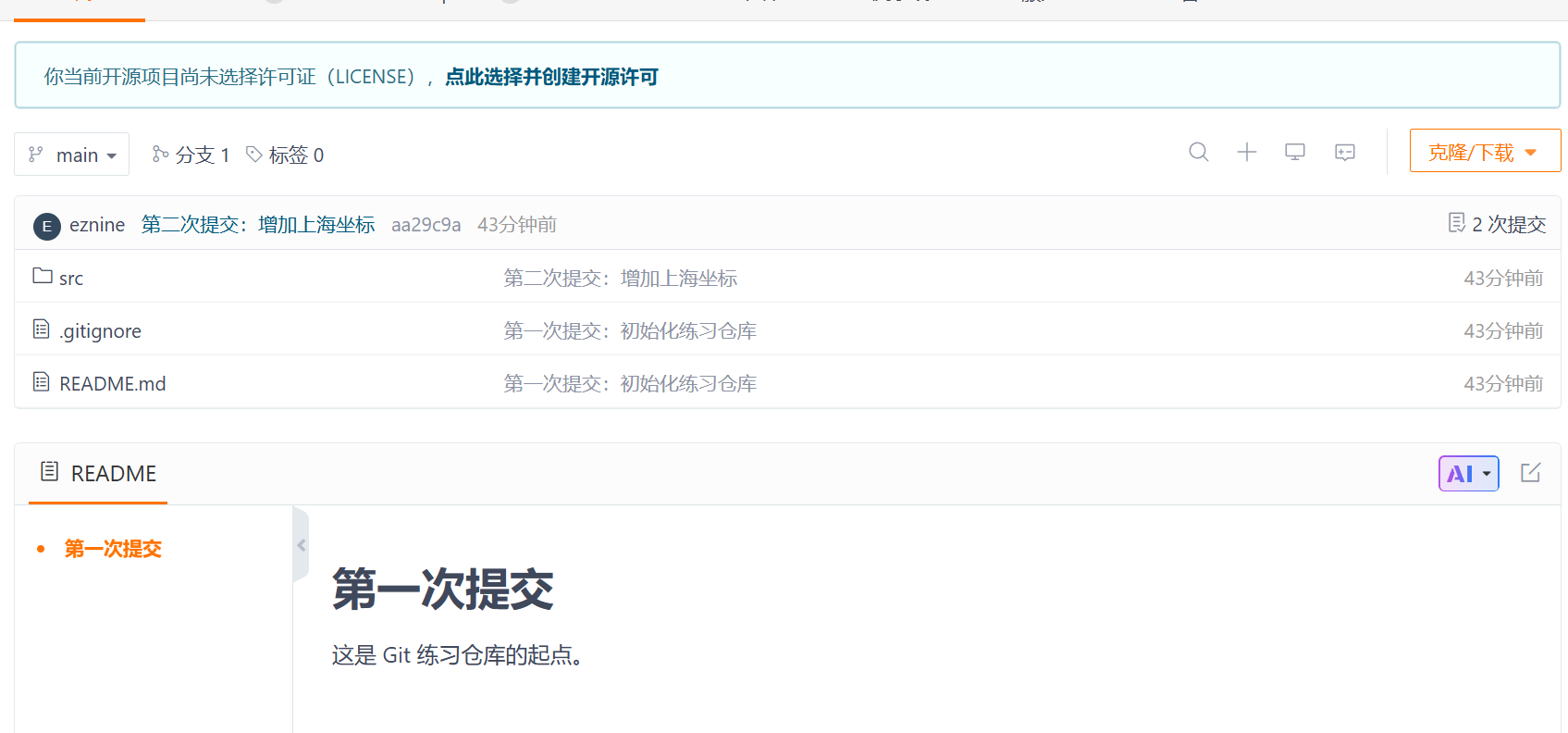The width and height of the screenshot is (1568, 733).
Task: Click the search icon in repository toolbar
Action: [x=1199, y=152]
